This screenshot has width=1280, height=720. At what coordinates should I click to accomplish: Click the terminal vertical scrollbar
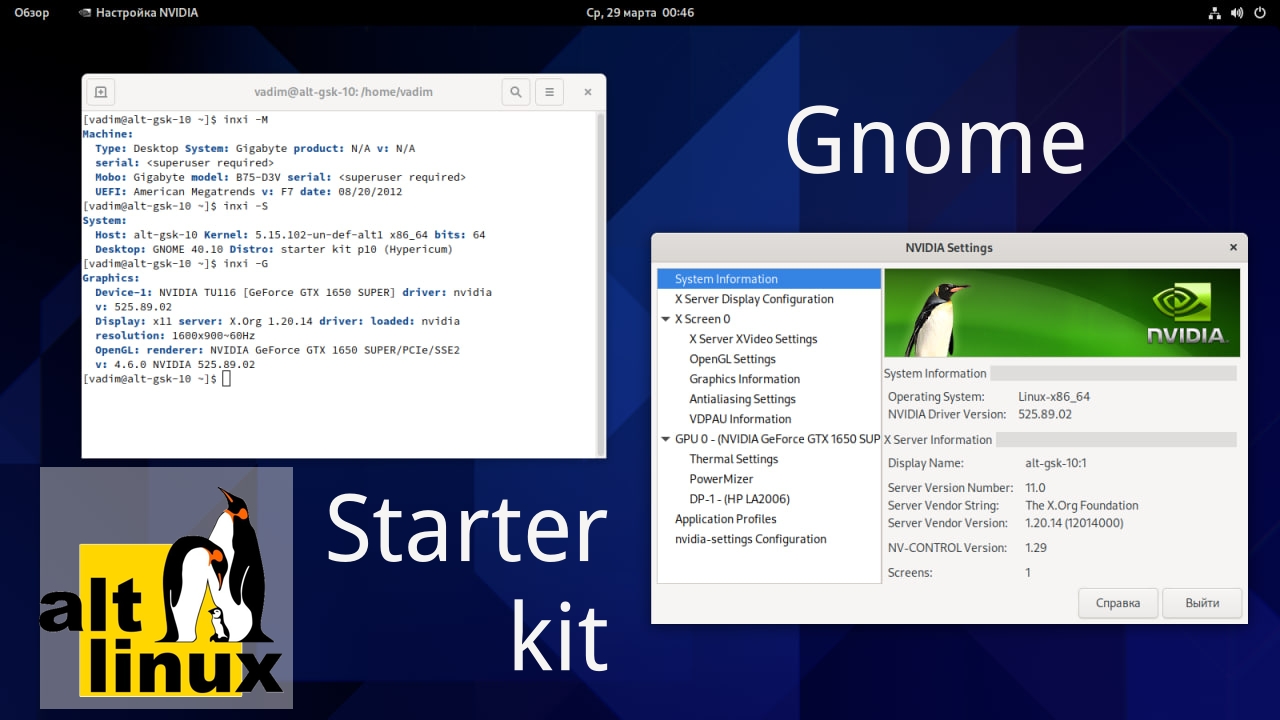coord(600,280)
